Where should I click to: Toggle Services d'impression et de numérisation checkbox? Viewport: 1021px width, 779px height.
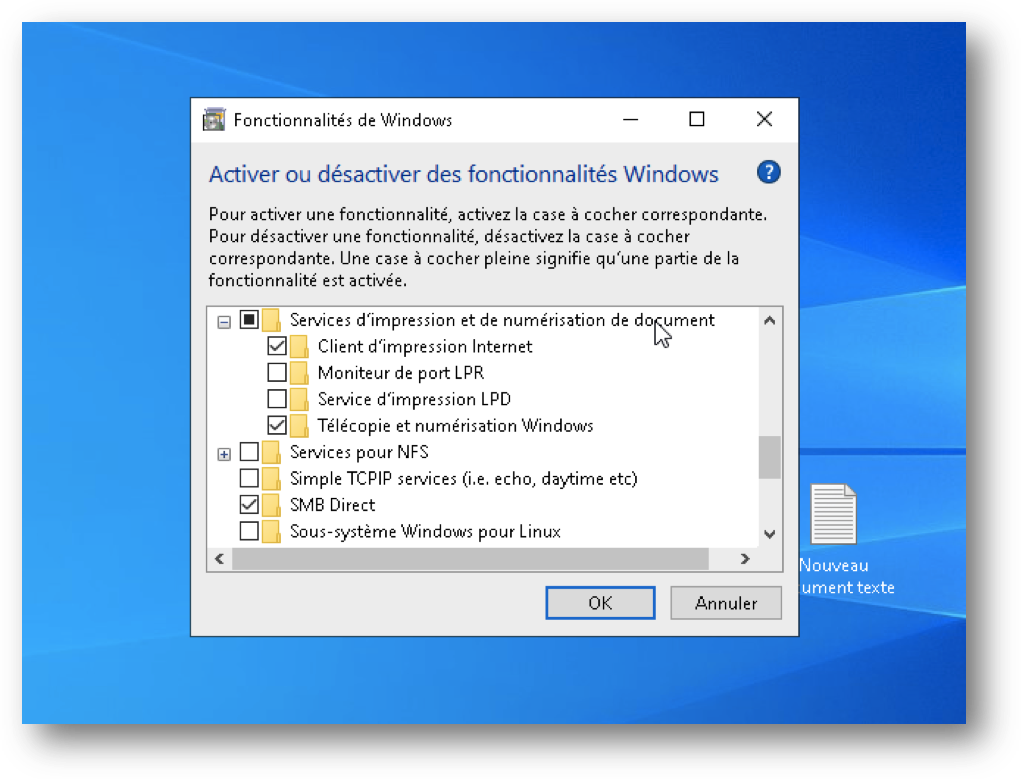point(249,320)
